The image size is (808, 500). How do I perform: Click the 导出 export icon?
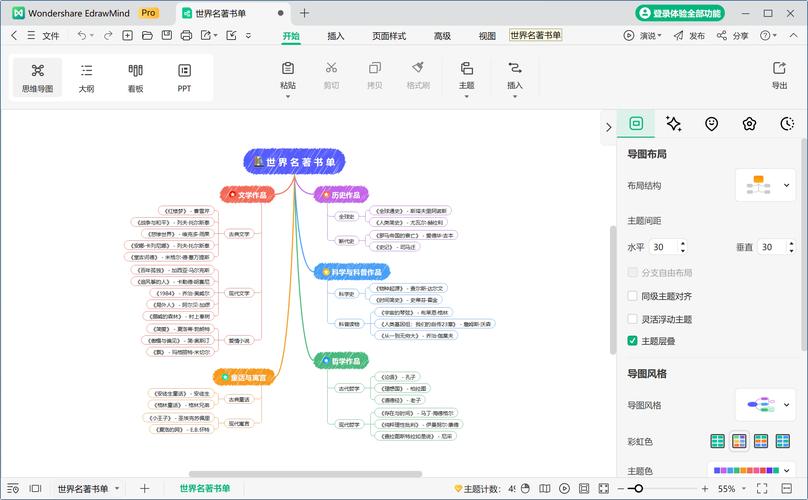779,75
